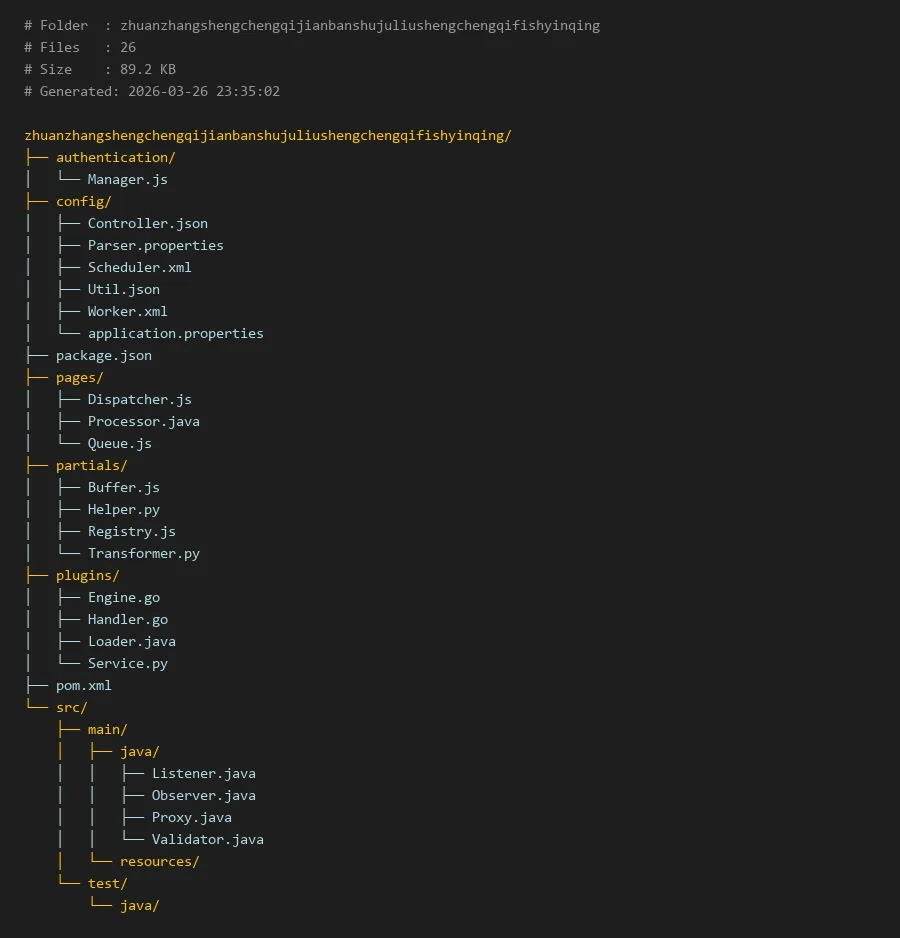This screenshot has height=938, width=900.
Task: Click the resources folder
Action: [x=159, y=861]
